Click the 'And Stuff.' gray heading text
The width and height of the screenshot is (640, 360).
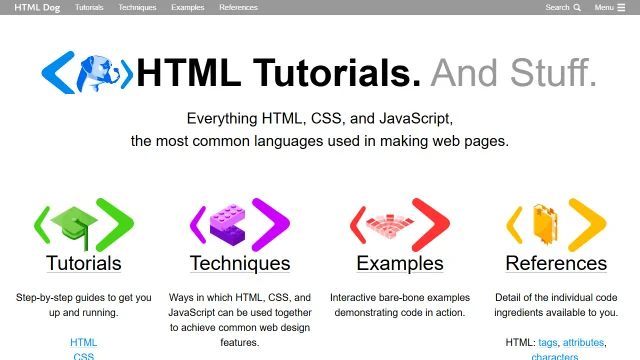tap(513, 73)
